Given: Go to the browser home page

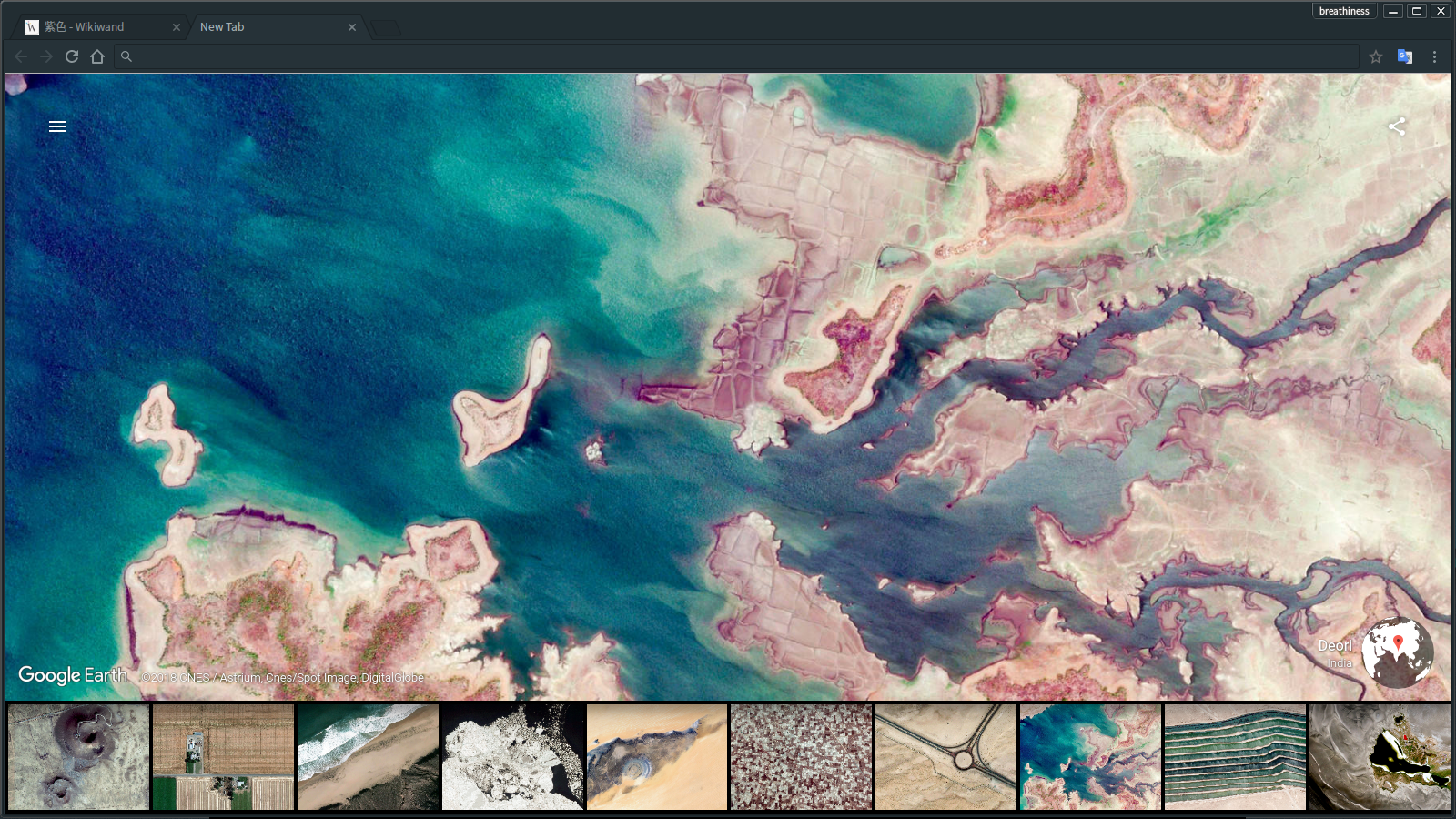Looking at the screenshot, I should [x=97, y=56].
